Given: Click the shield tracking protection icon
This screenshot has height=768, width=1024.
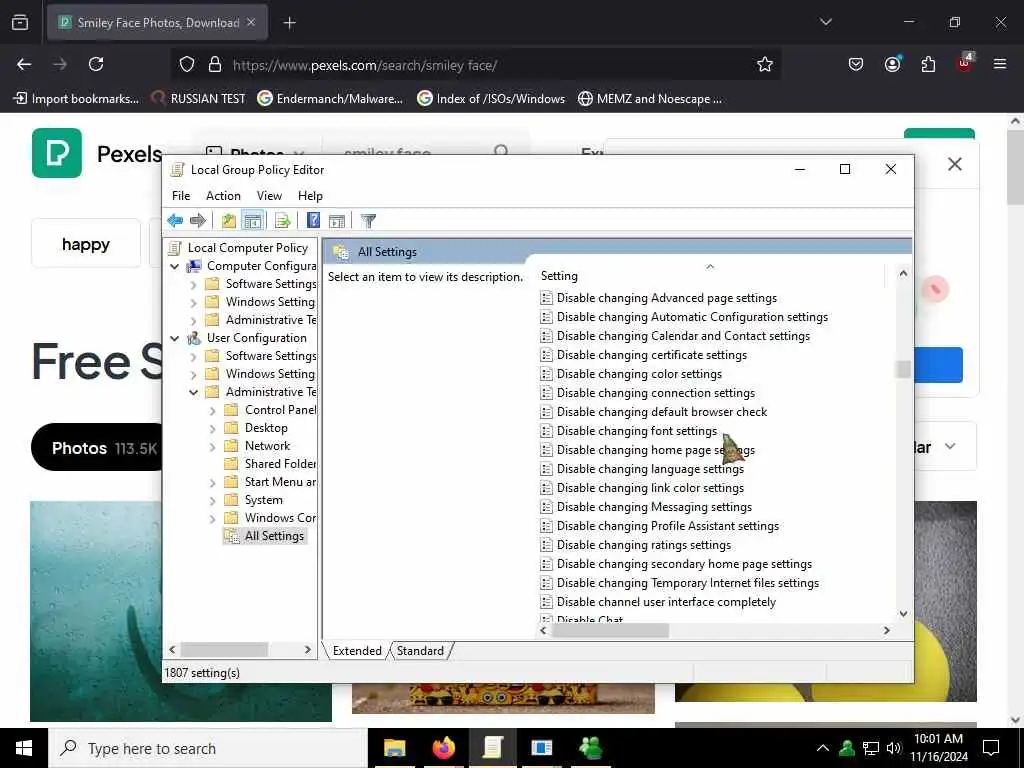Looking at the screenshot, I should [187, 65].
